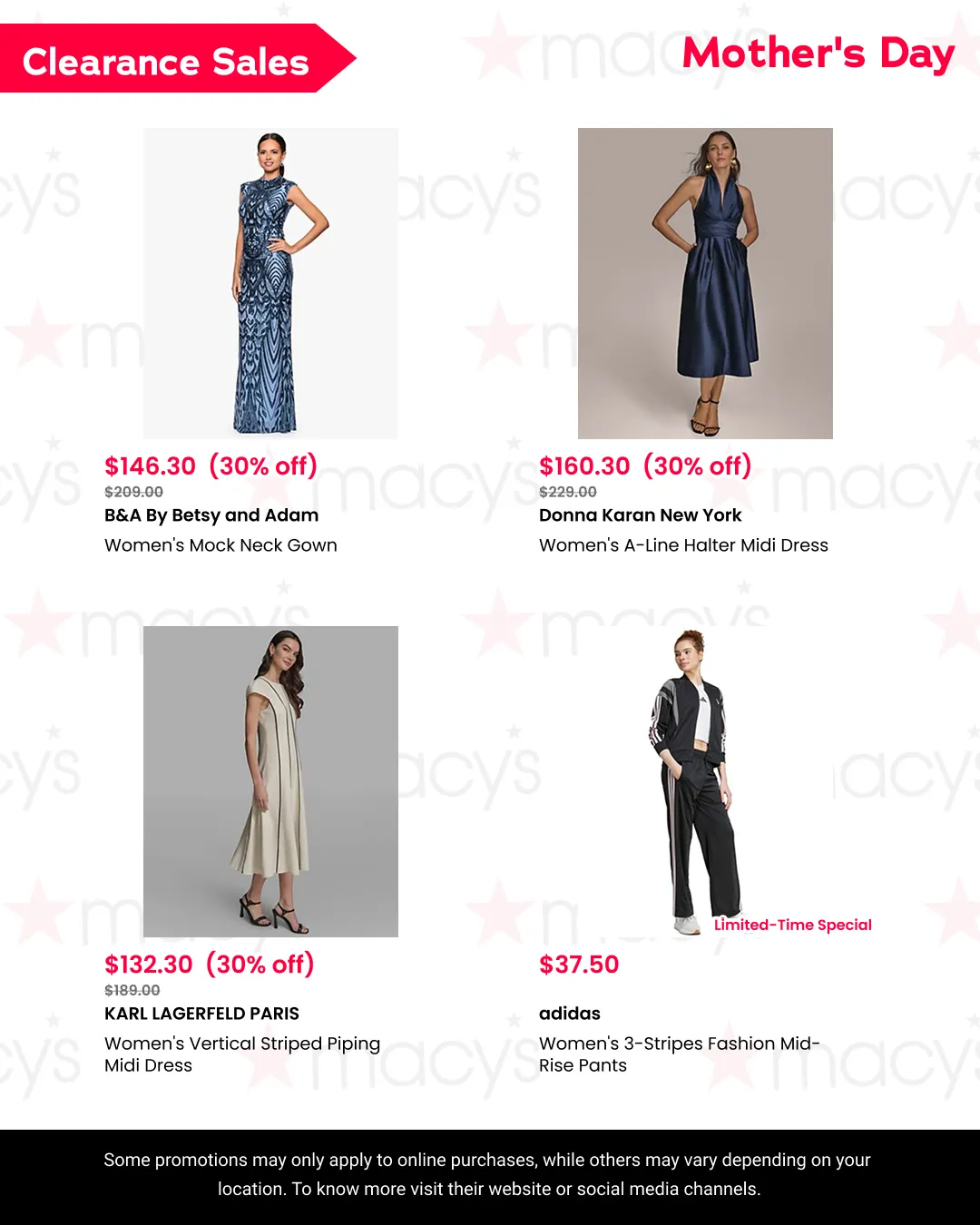Viewport: 980px width, 1225px height.
Task: Select the Donna Karan New York brand name
Action: pos(640,515)
